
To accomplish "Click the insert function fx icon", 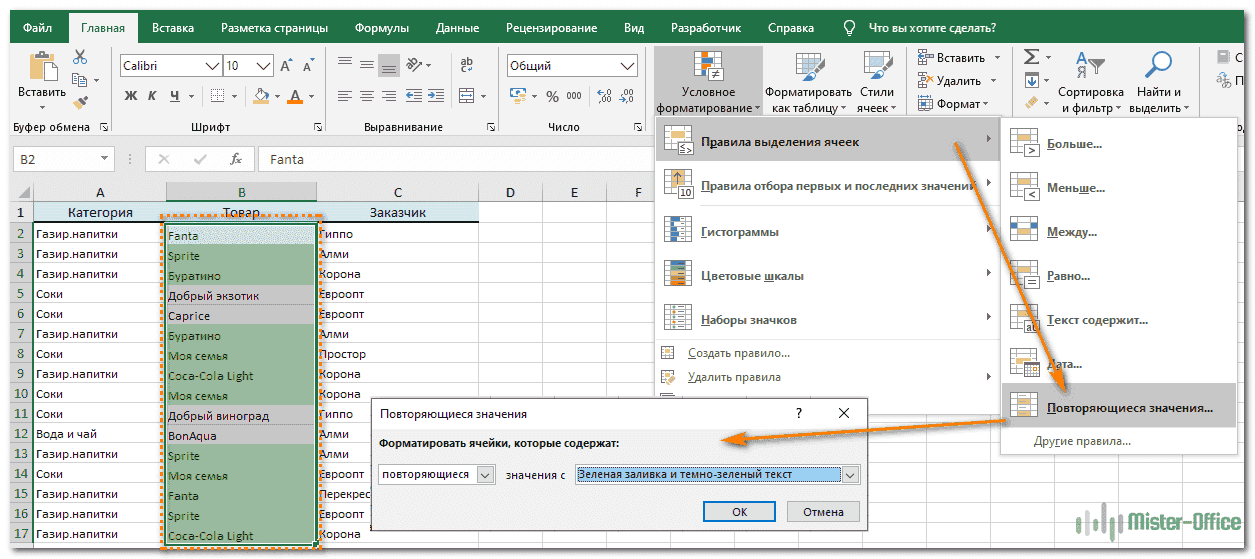I will [x=236, y=159].
